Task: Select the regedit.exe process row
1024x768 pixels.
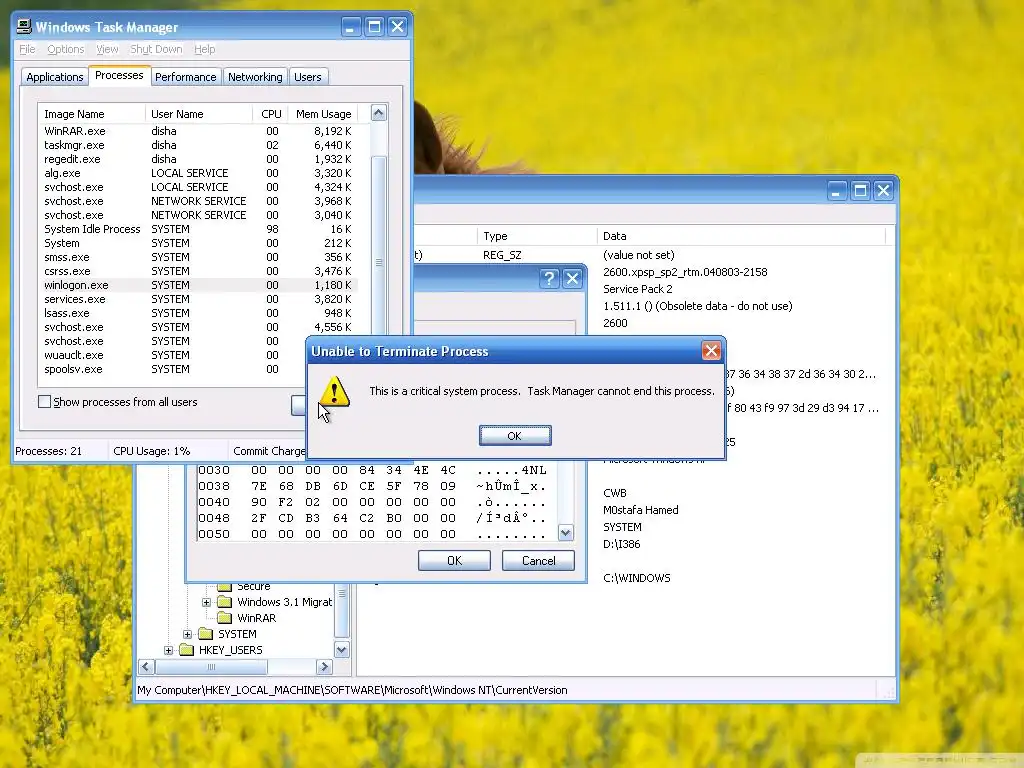Action: [x=198, y=159]
